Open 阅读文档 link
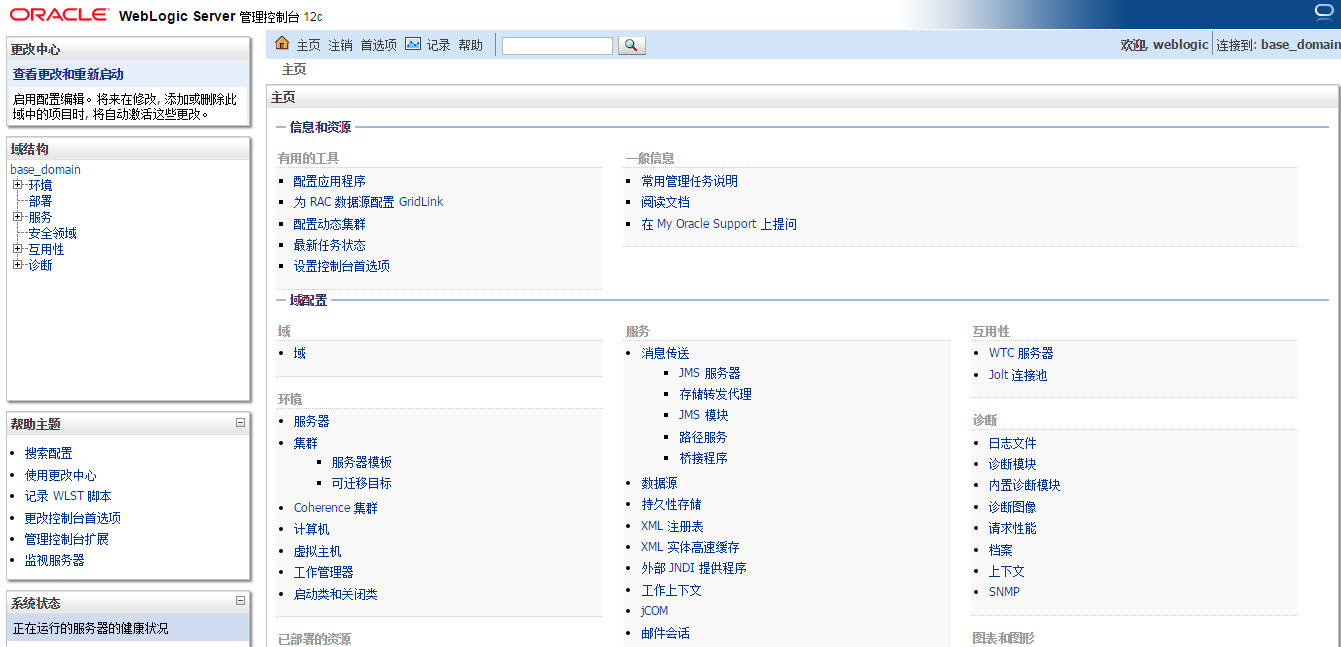Viewport: 1341px width, 647px height. coord(665,202)
